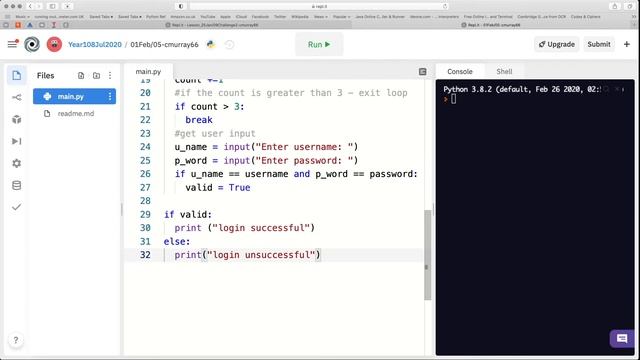
Task: Open the Wikipedia bookmark
Action: click(300, 17)
